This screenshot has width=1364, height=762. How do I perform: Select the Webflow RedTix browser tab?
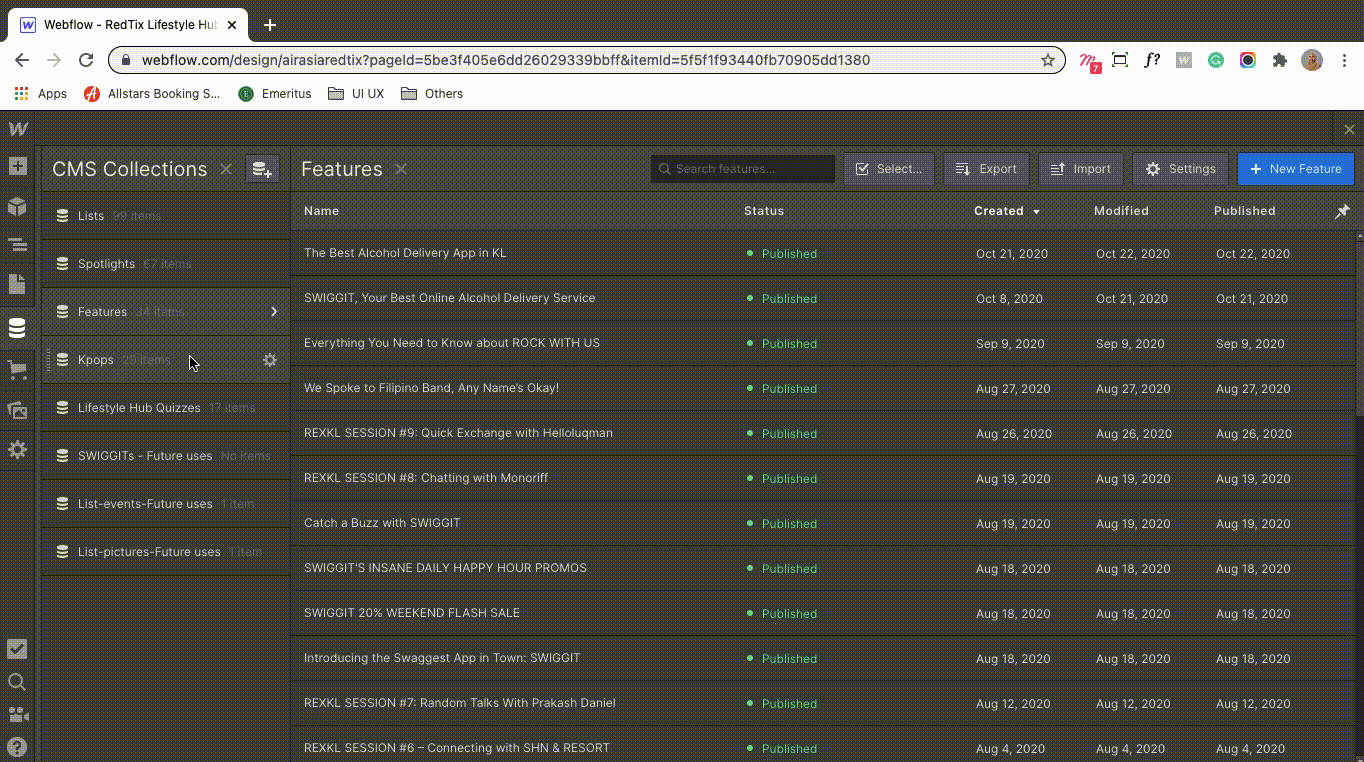(130, 25)
